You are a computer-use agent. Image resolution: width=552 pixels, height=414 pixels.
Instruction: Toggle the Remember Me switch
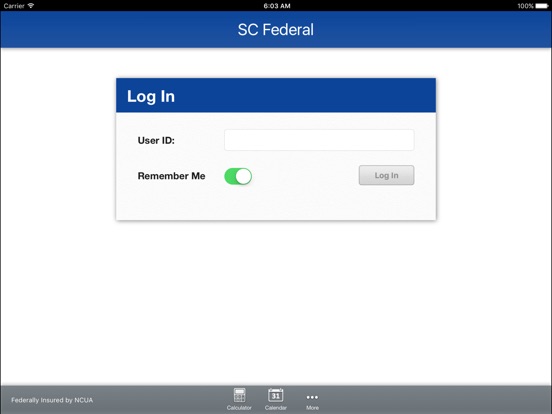point(238,176)
